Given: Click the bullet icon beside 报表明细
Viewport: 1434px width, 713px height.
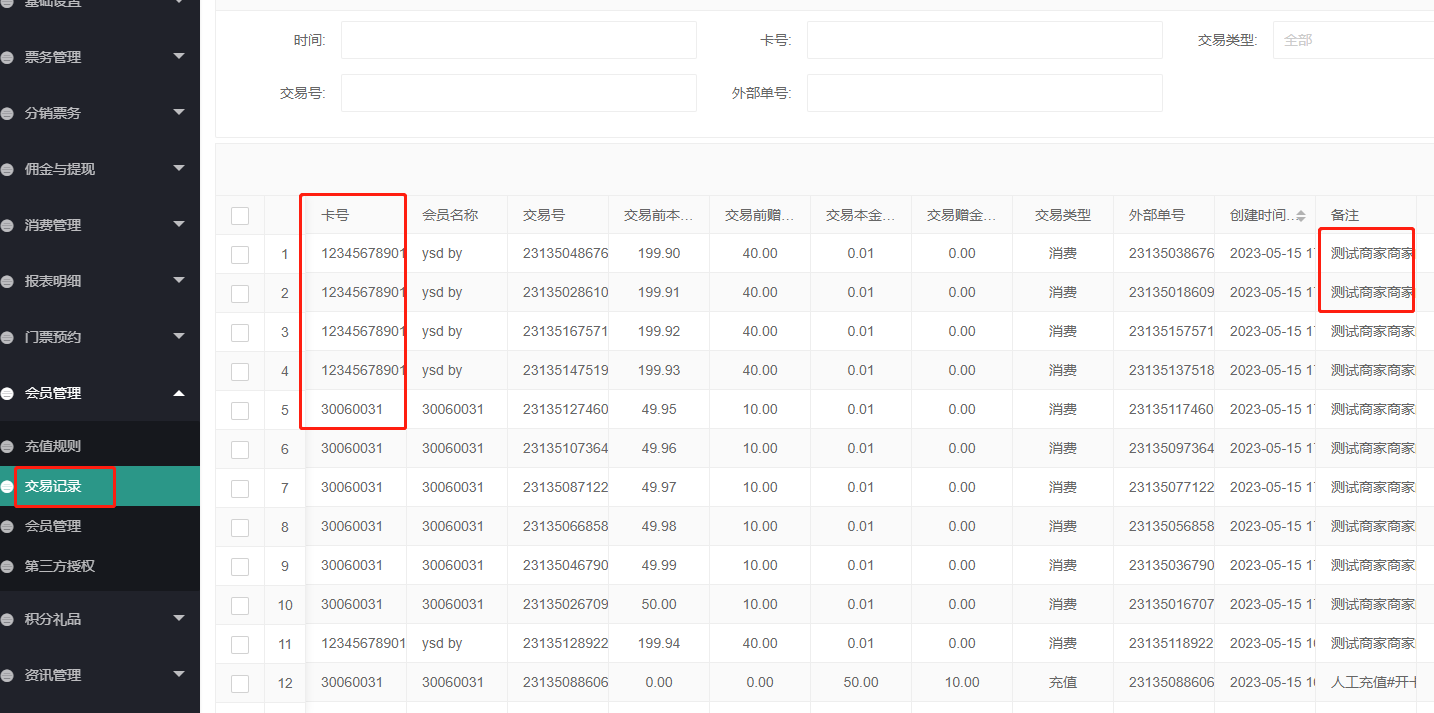Looking at the screenshot, I should [x=7, y=282].
